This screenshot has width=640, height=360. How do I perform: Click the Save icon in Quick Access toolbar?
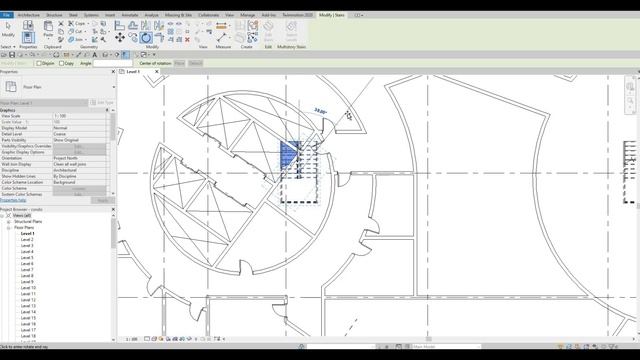coord(12,55)
